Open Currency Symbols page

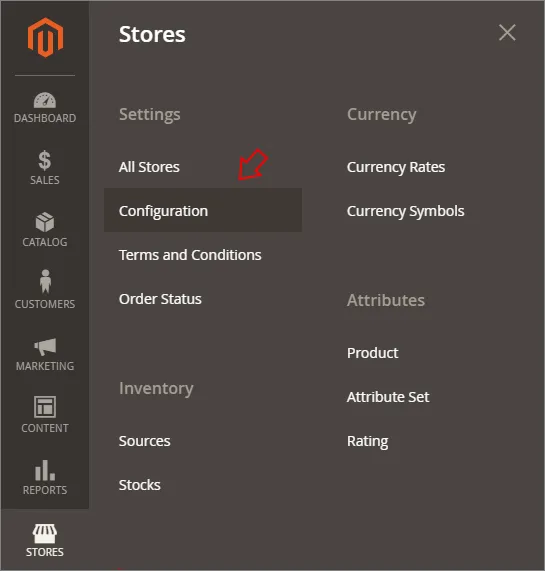405,212
